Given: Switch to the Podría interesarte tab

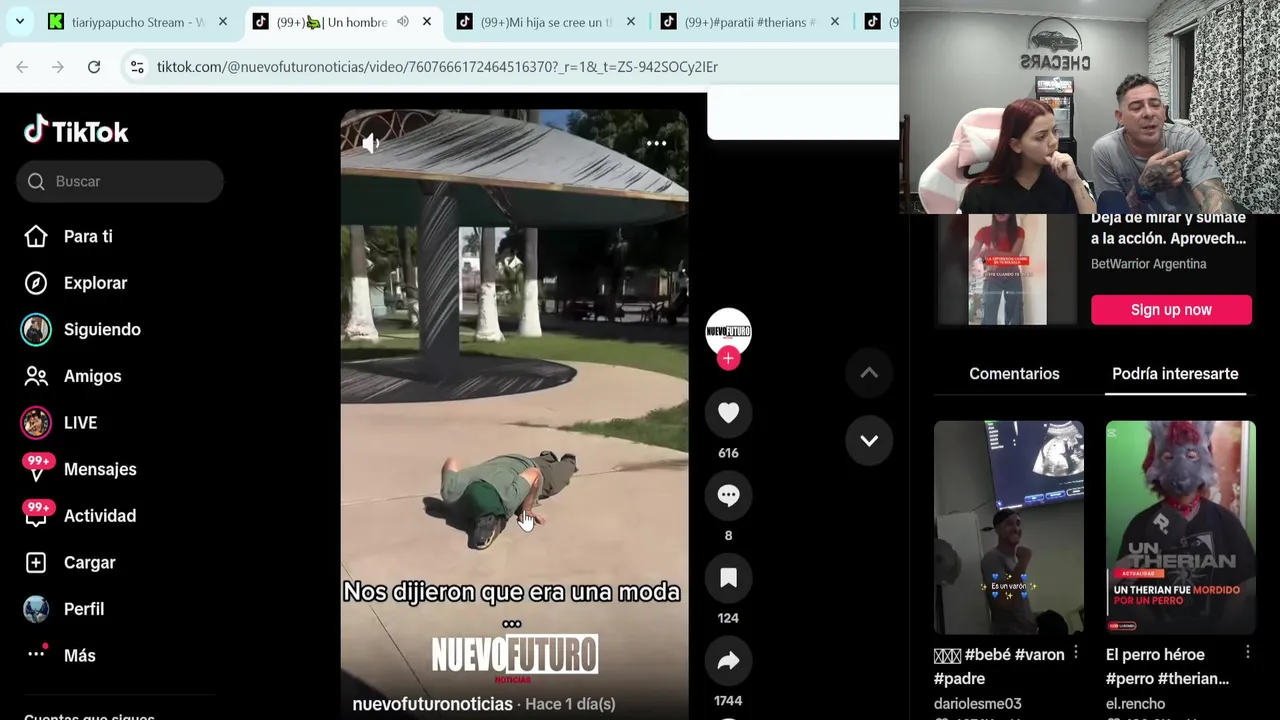Looking at the screenshot, I should 1175,373.
